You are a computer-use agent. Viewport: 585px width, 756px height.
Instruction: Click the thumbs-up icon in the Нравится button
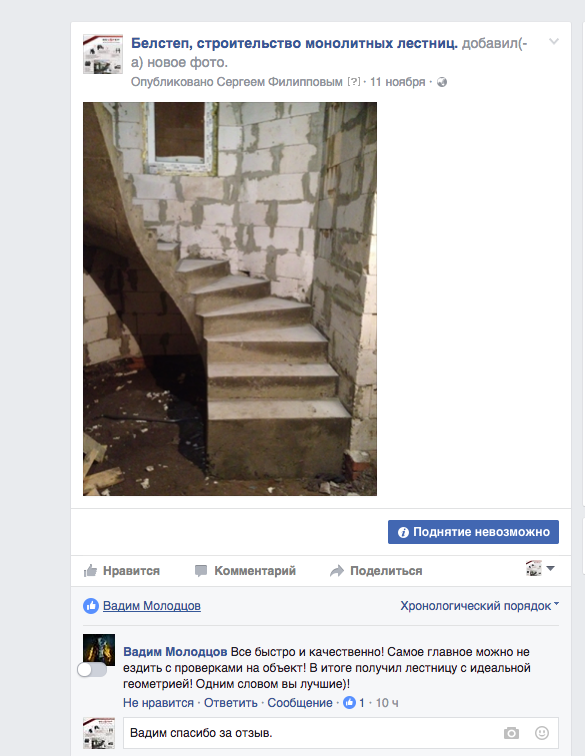point(90,571)
